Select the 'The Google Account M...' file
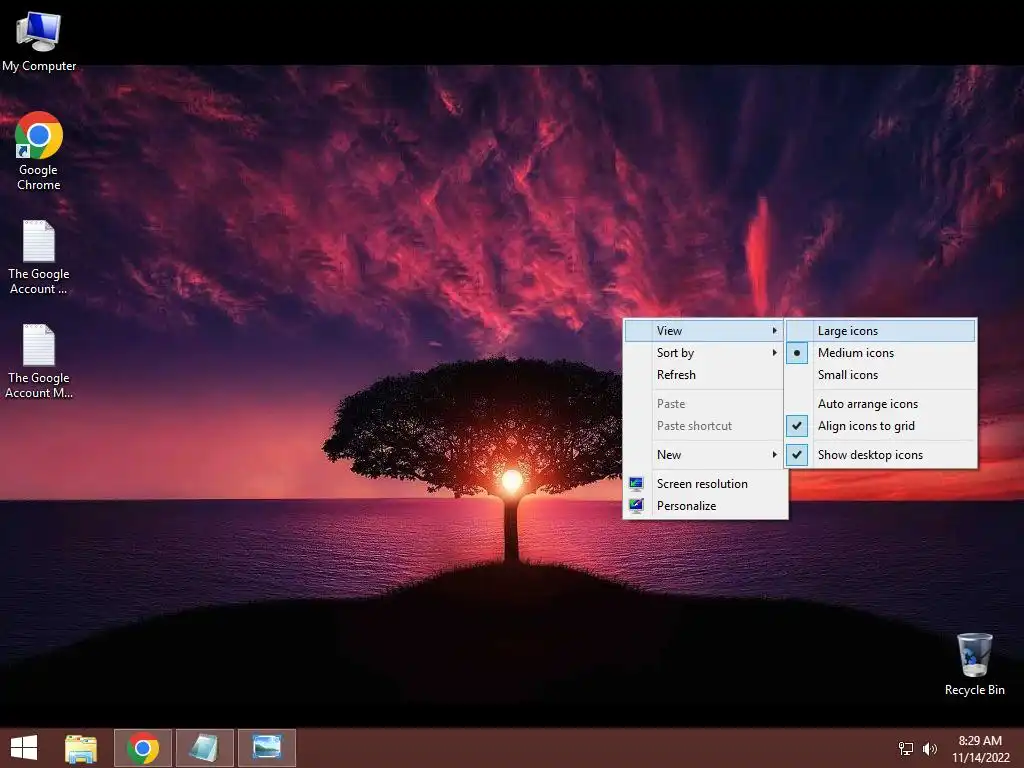The height and width of the screenshot is (768, 1024). (x=39, y=361)
